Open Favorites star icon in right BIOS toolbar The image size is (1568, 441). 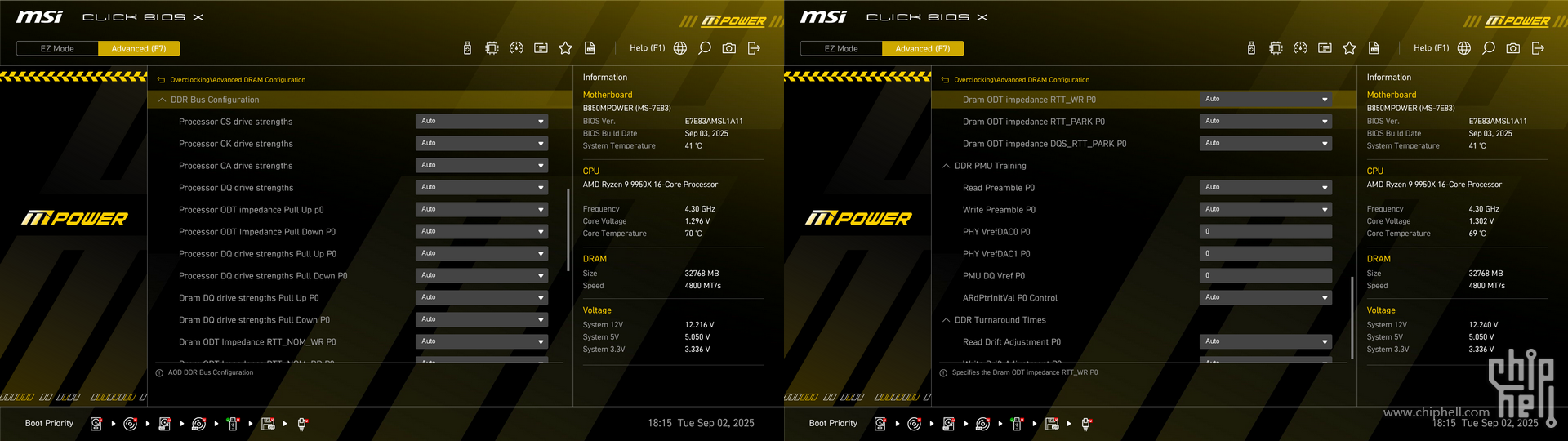click(1349, 48)
